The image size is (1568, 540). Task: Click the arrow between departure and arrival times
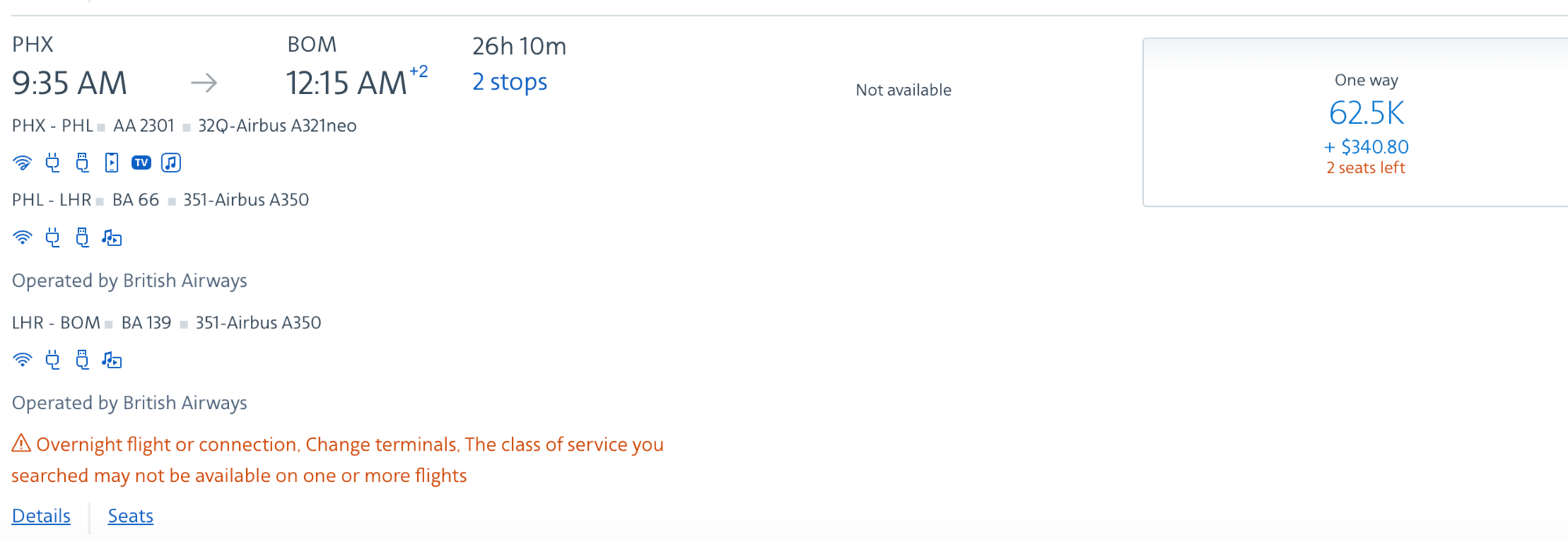[x=204, y=83]
